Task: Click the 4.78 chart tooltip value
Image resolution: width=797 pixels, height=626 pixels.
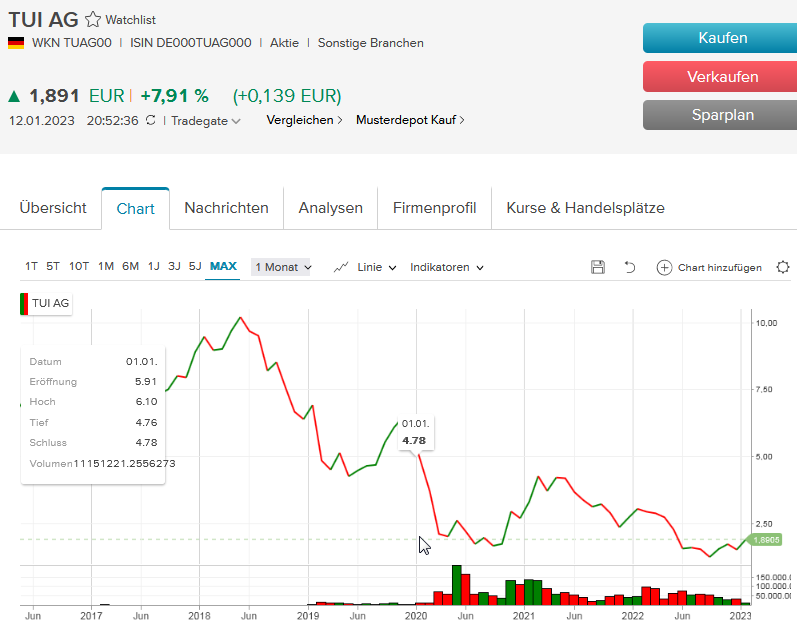Action: [414, 441]
